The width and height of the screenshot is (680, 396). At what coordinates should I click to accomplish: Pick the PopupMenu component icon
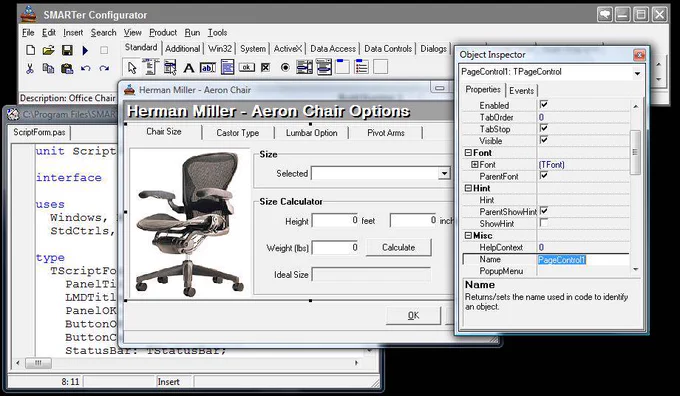pyautogui.click(x=170, y=67)
